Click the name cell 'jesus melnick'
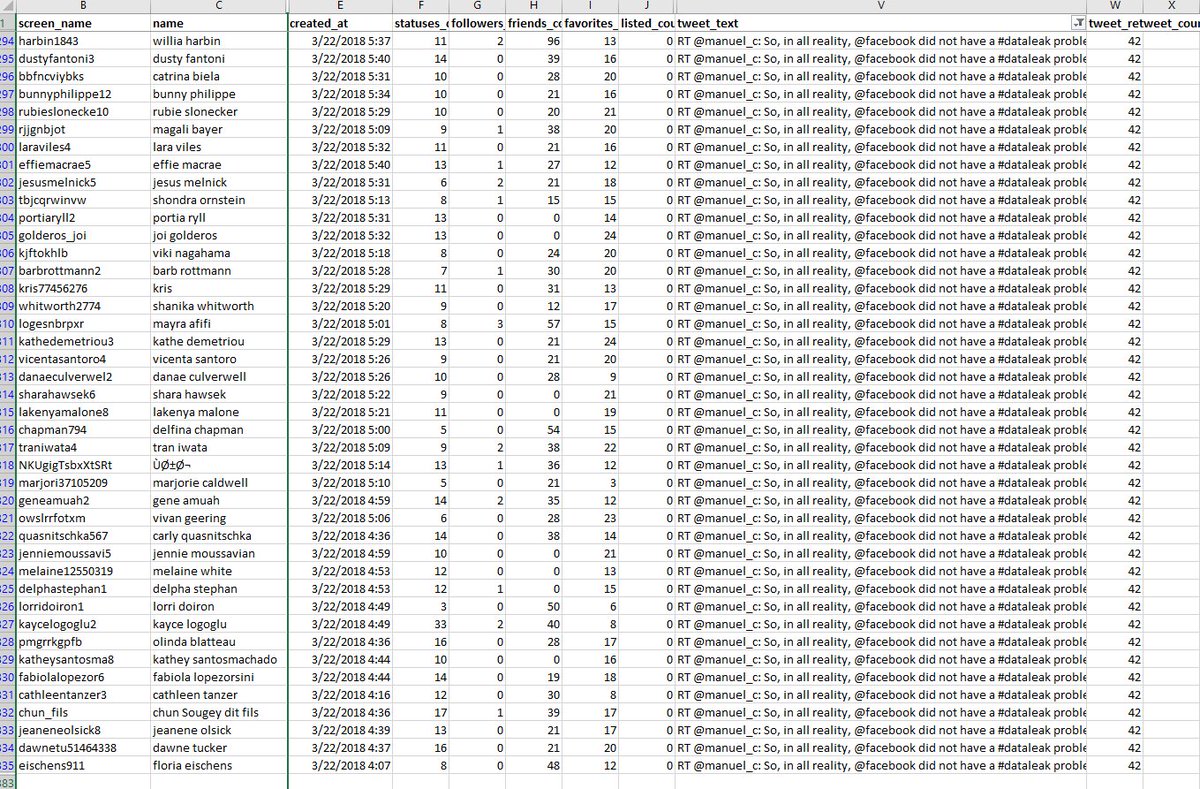 (x=218, y=182)
